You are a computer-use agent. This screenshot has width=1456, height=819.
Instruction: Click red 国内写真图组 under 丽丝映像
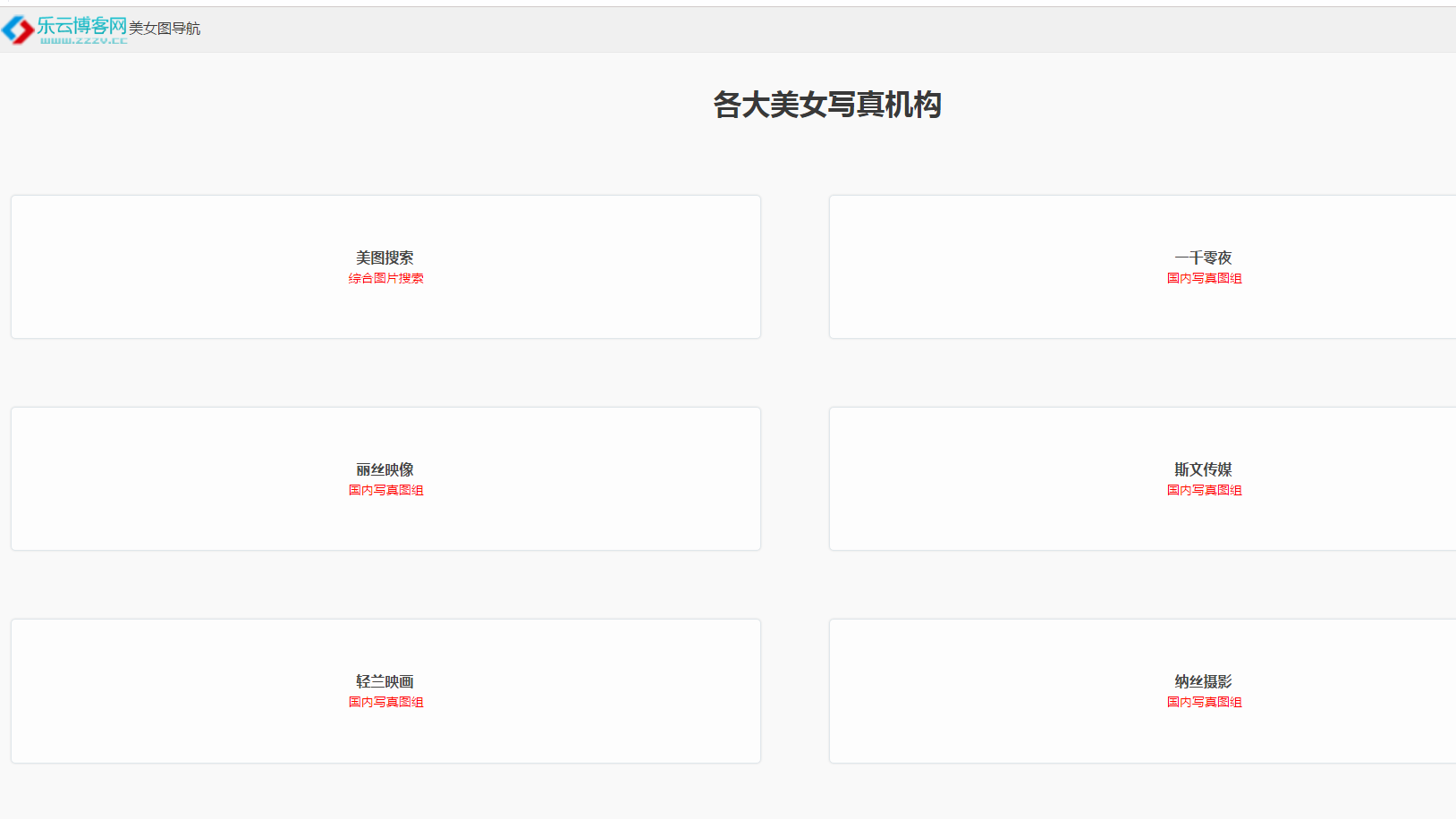(385, 490)
